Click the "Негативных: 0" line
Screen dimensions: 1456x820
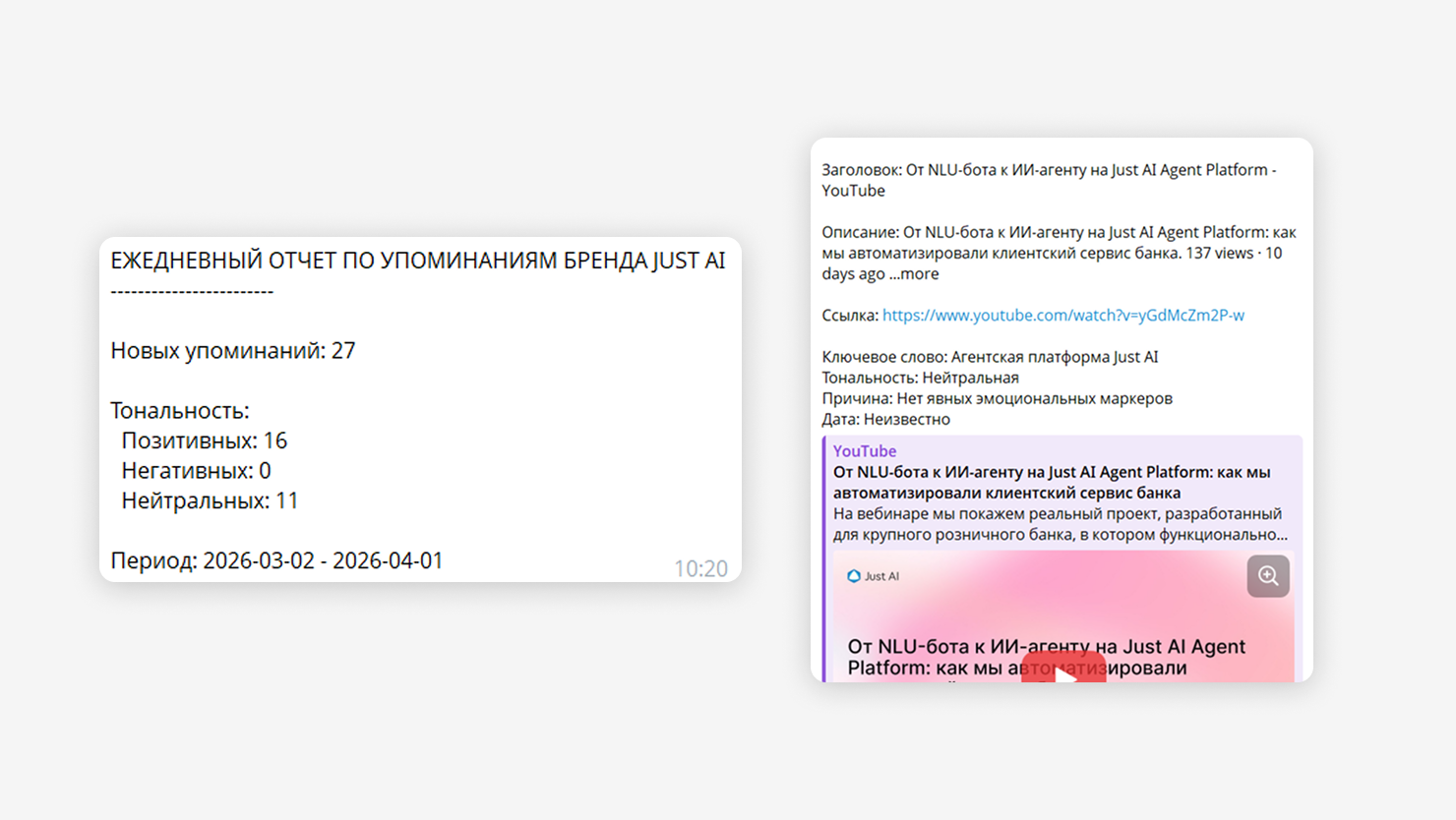[x=196, y=471]
